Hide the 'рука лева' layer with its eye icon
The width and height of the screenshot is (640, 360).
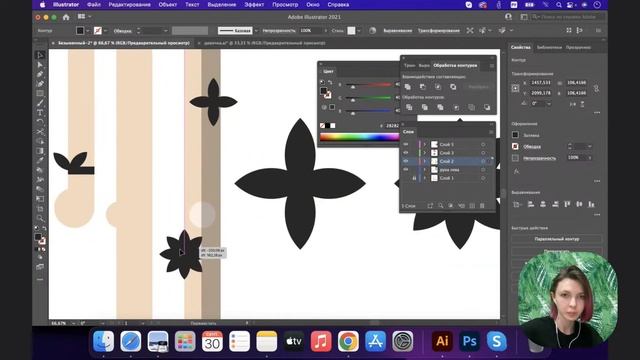click(406, 169)
